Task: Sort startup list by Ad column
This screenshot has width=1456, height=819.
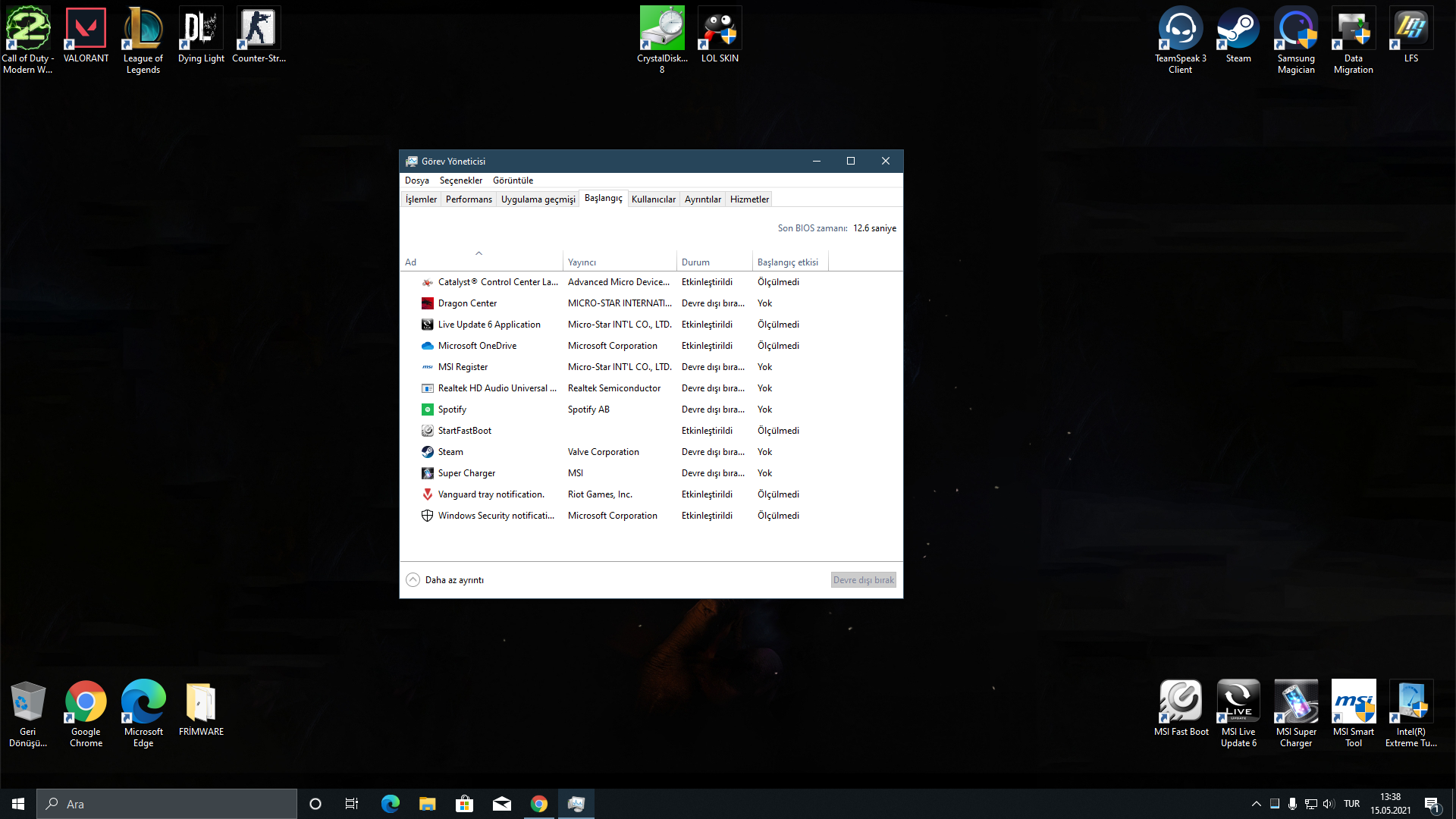Action: click(482, 262)
